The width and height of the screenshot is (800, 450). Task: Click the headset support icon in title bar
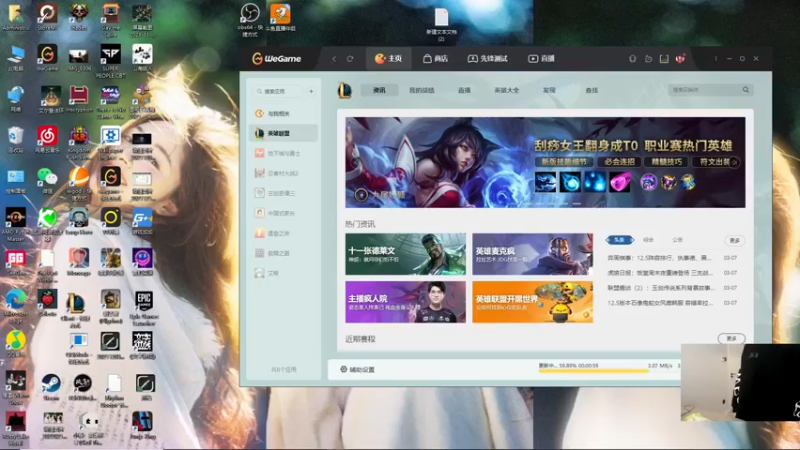coord(632,59)
